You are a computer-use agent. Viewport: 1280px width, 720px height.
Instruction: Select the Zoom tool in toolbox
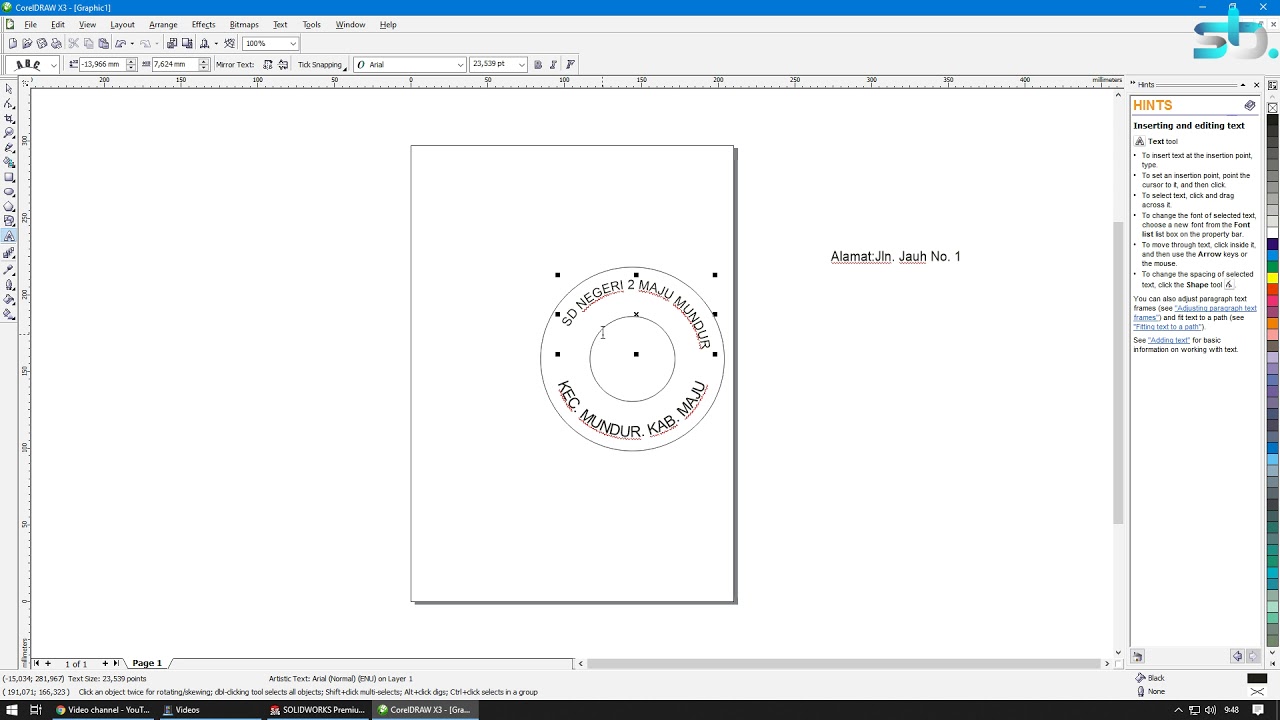(9, 132)
